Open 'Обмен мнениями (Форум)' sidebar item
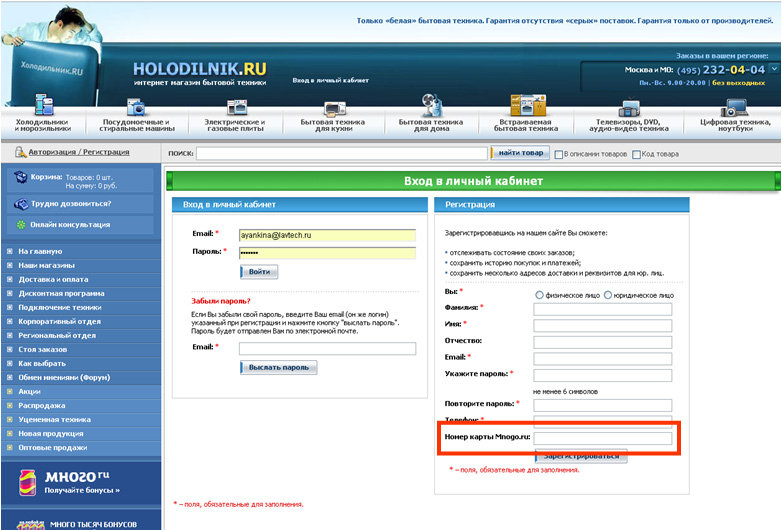This screenshot has width=782, height=530. (x=64, y=377)
